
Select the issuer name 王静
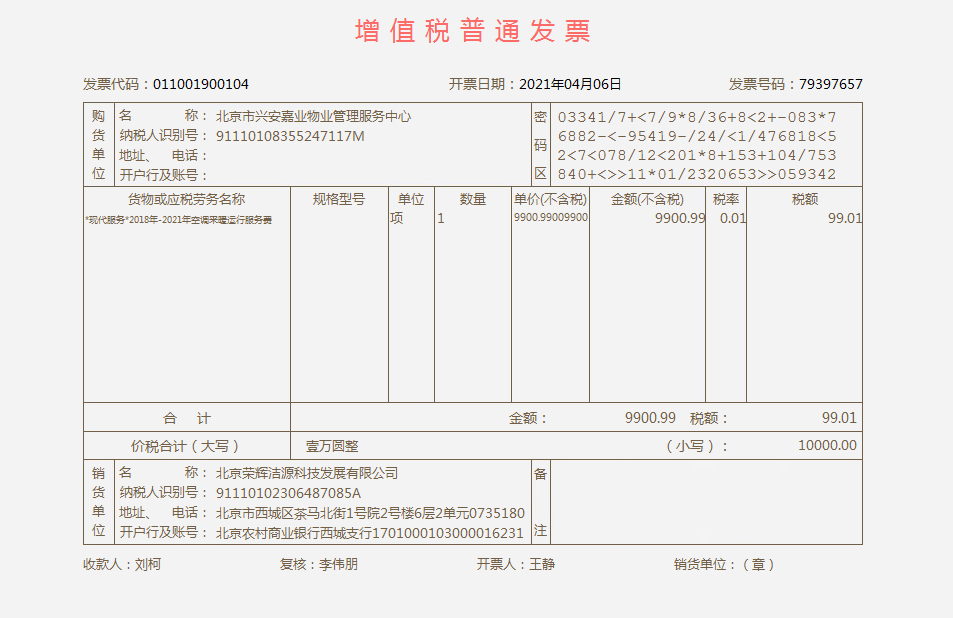coord(542,564)
